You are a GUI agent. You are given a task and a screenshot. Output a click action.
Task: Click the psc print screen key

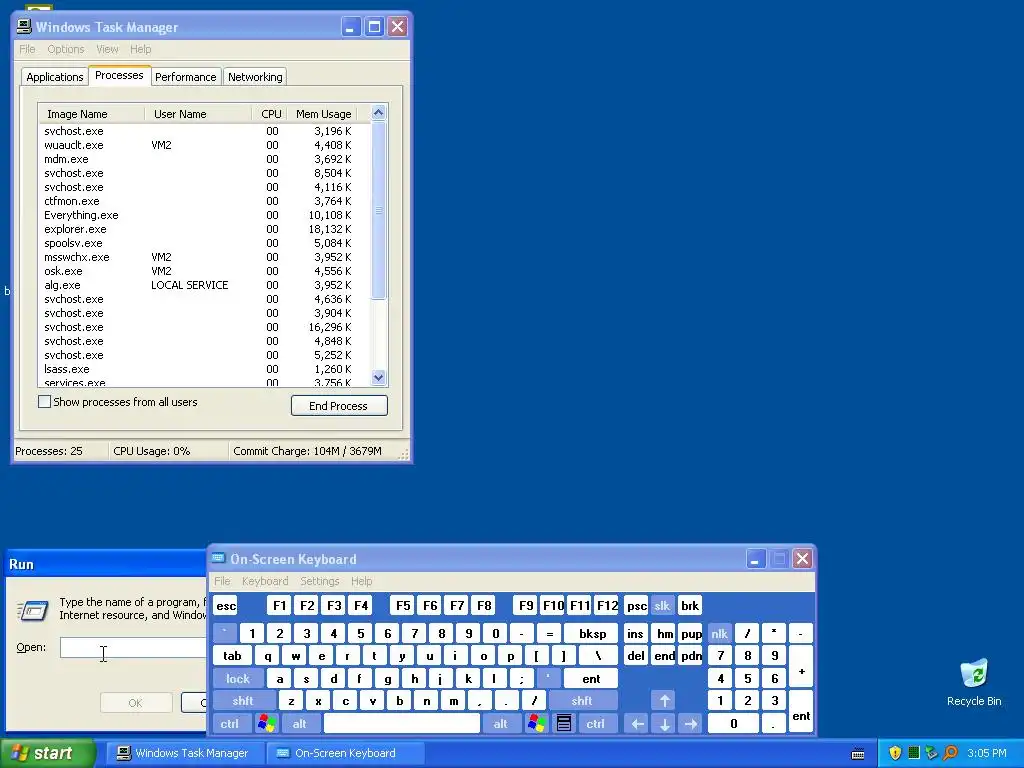(x=637, y=605)
